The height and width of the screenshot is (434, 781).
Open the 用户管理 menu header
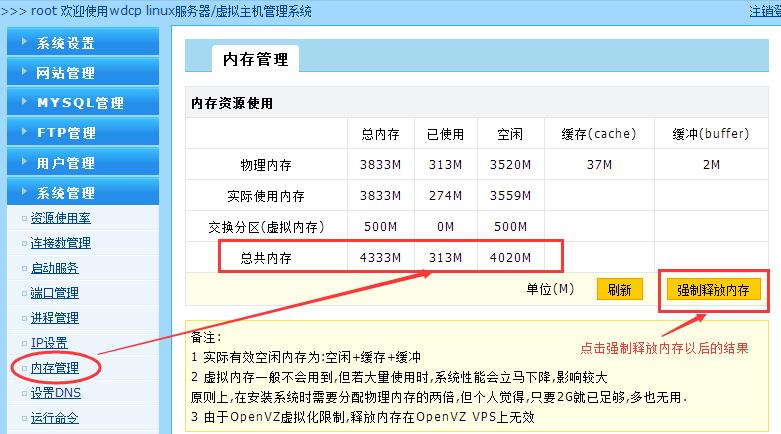tap(66, 163)
